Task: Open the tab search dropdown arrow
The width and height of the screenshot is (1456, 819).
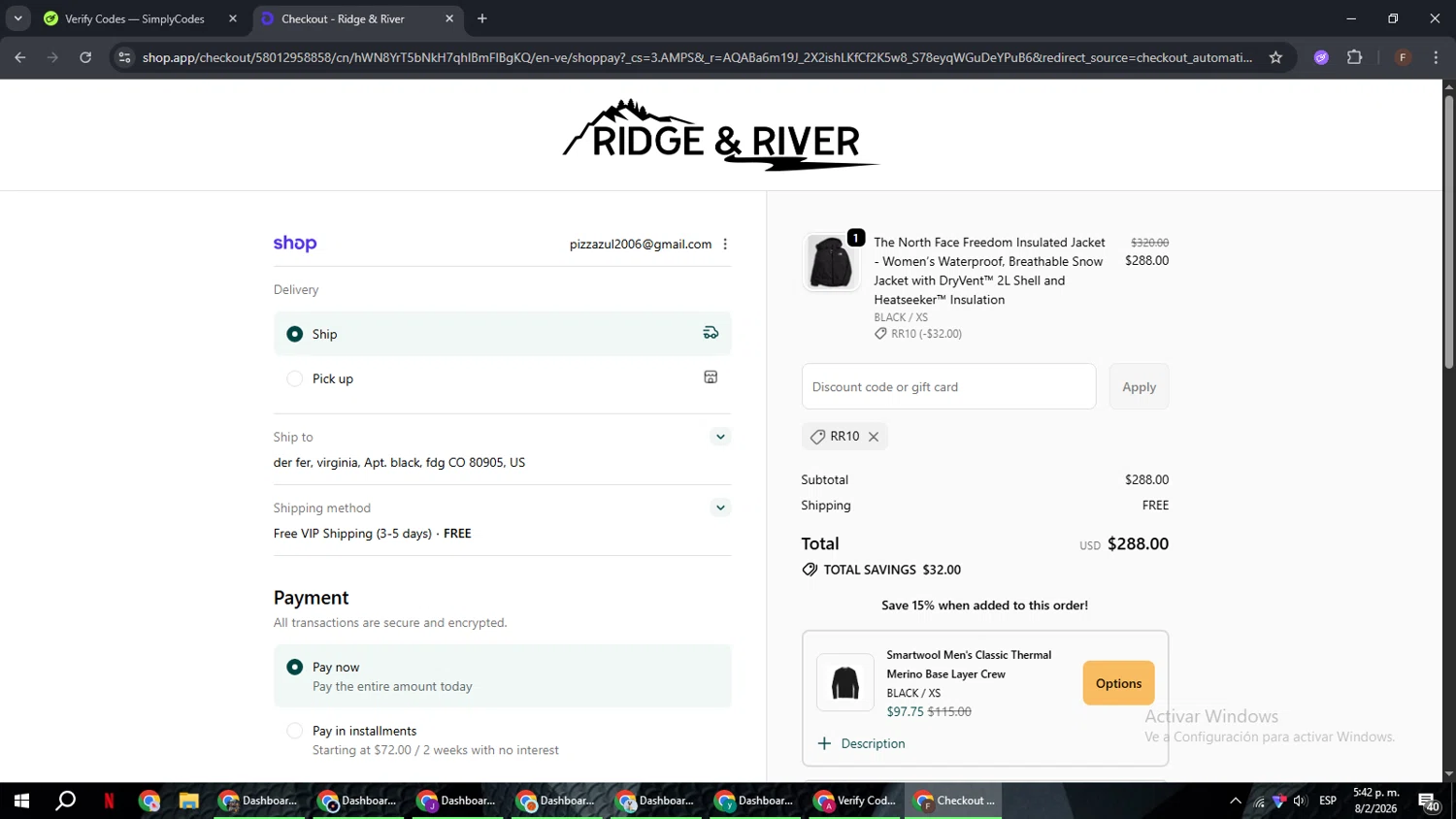Action: [17, 18]
